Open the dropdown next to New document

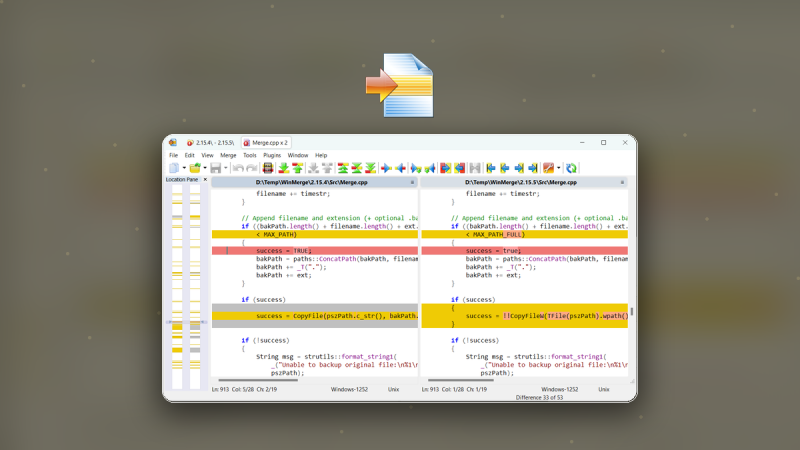184,168
